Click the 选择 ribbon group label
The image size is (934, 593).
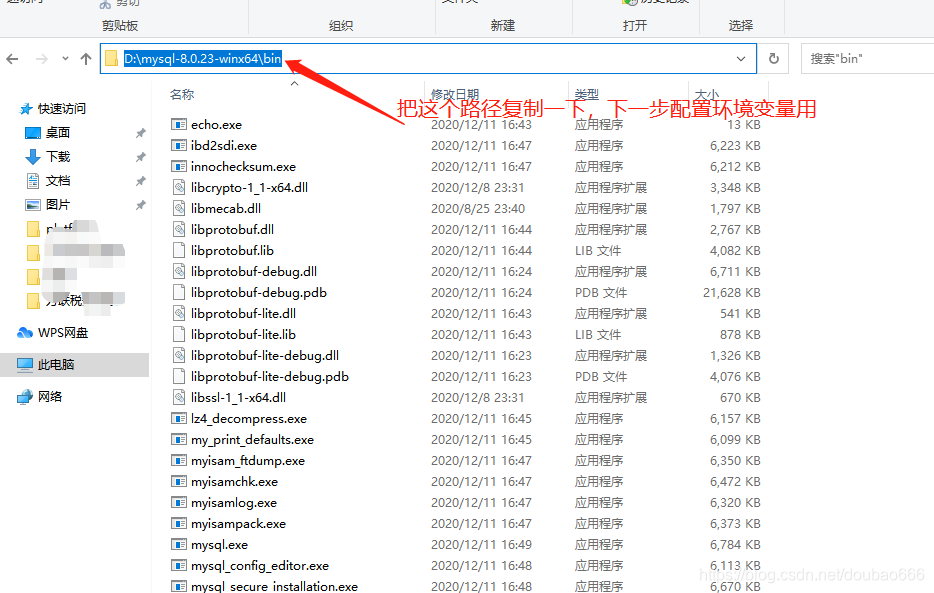coord(740,26)
